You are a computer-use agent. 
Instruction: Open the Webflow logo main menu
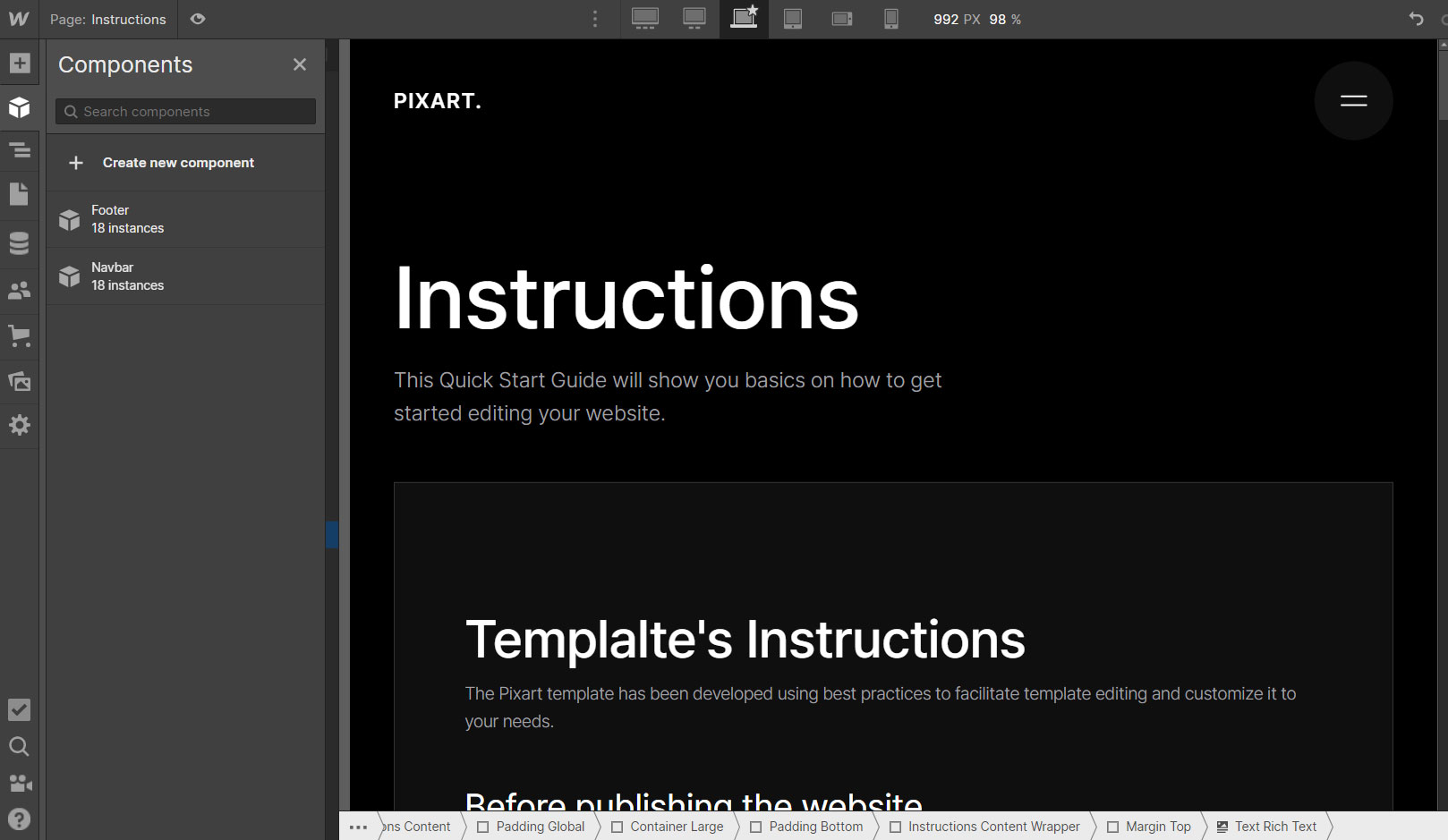pos(19,19)
